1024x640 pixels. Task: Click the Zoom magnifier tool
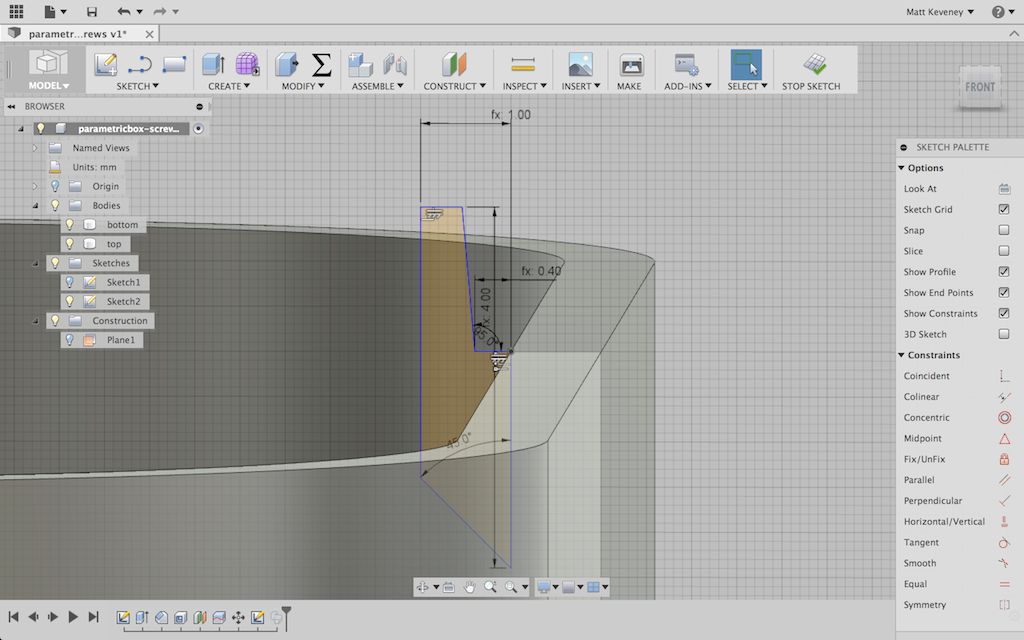click(x=490, y=587)
